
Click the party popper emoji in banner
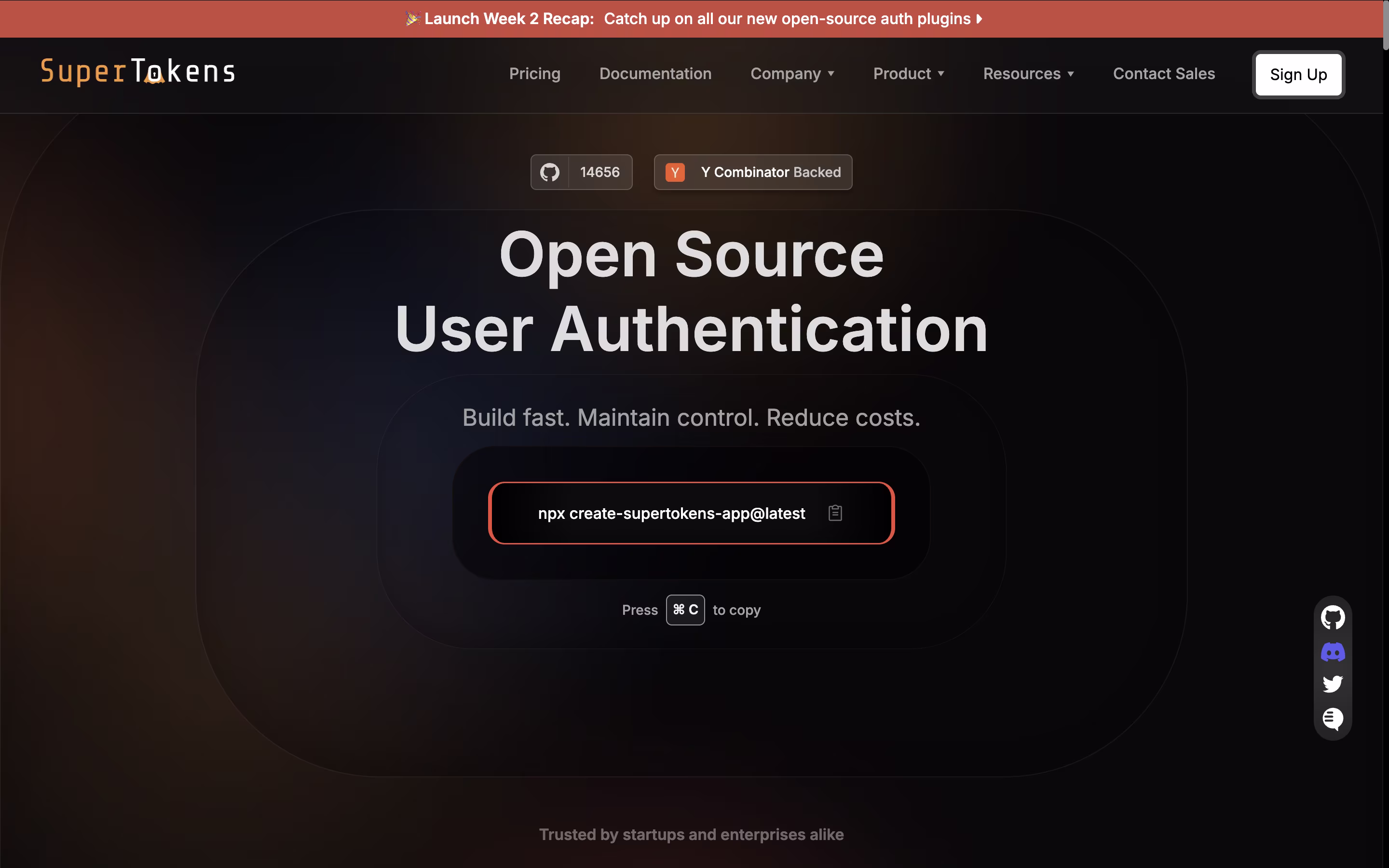[412, 19]
